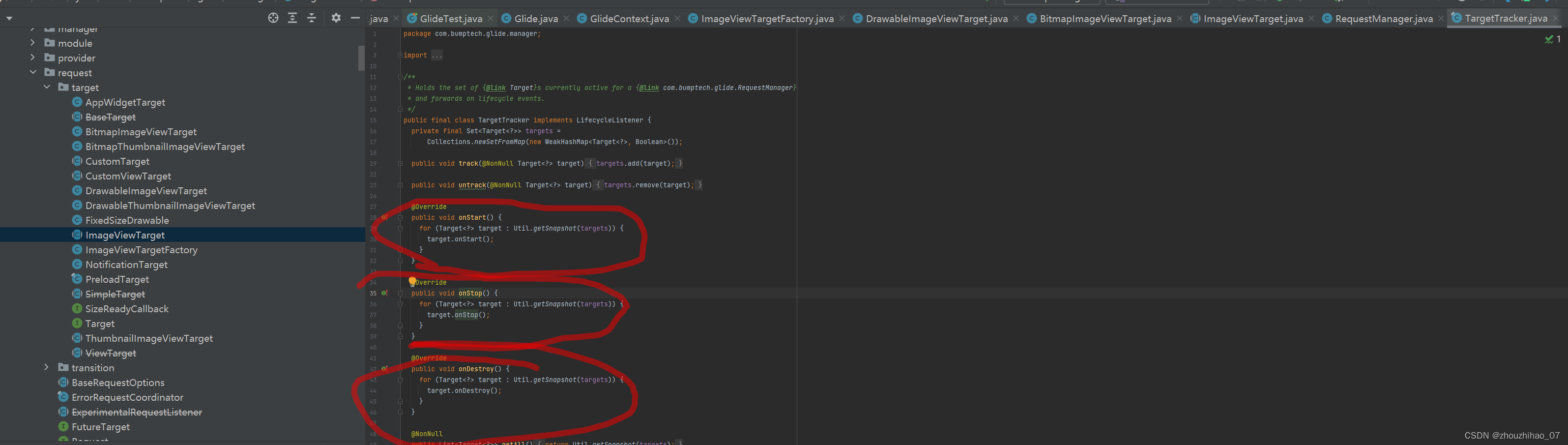Close the RequestManager.java tab
This screenshot has width=1568, height=445.
click(1441, 18)
